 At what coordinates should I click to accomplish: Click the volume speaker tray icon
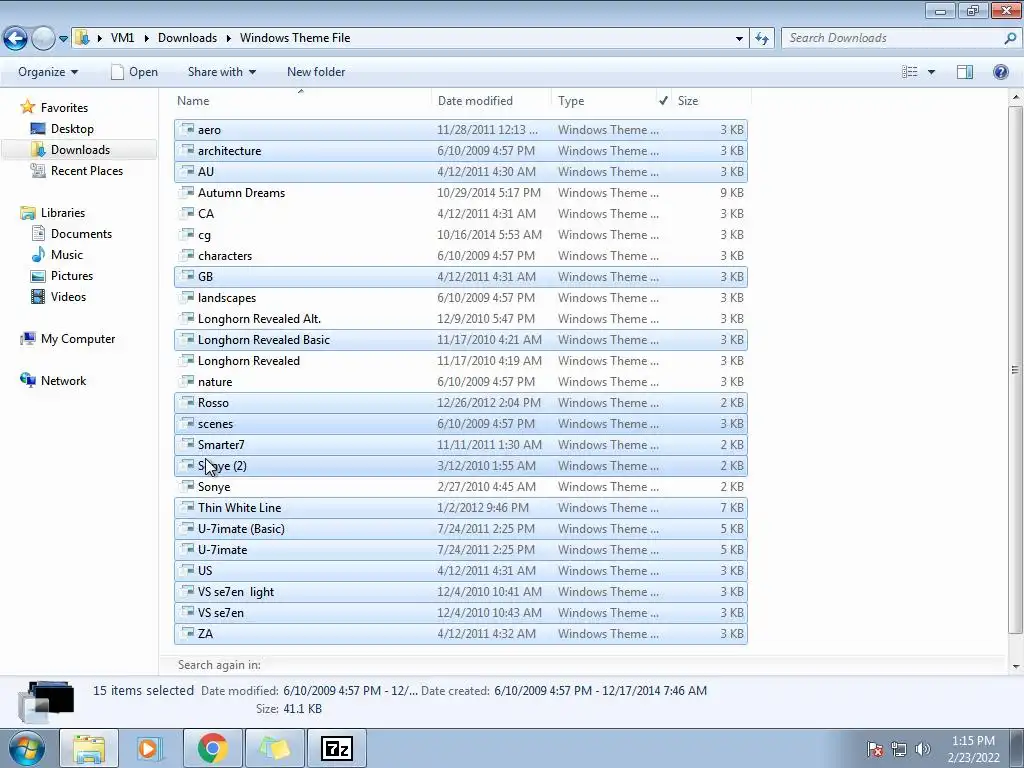pos(923,749)
